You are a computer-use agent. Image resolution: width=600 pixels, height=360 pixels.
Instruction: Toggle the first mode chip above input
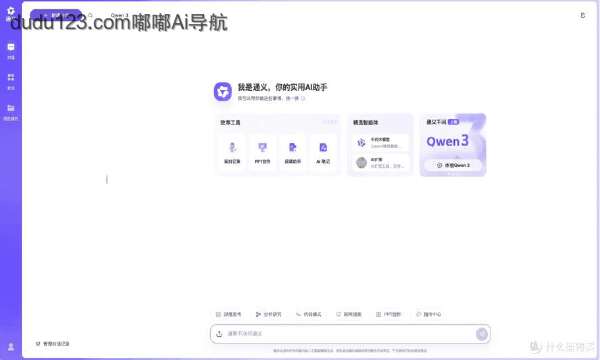pyautogui.click(x=228, y=314)
